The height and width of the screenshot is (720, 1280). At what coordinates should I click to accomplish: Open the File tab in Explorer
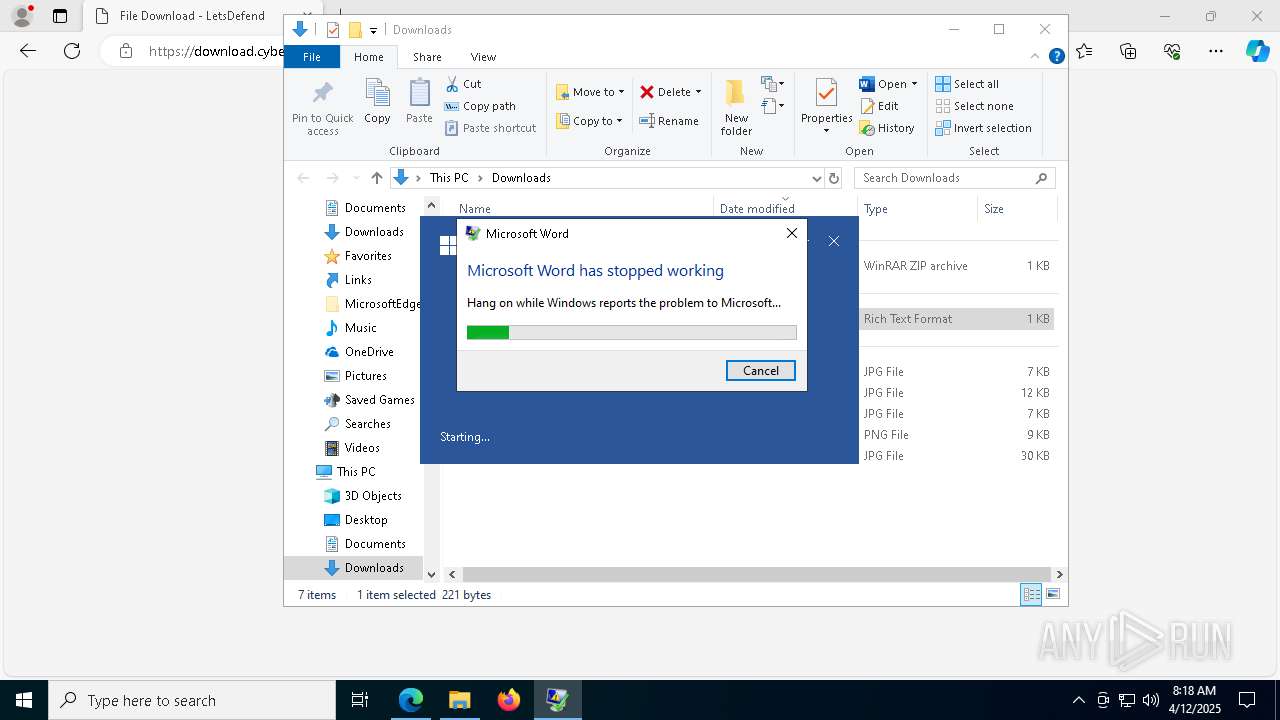click(x=312, y=57)
